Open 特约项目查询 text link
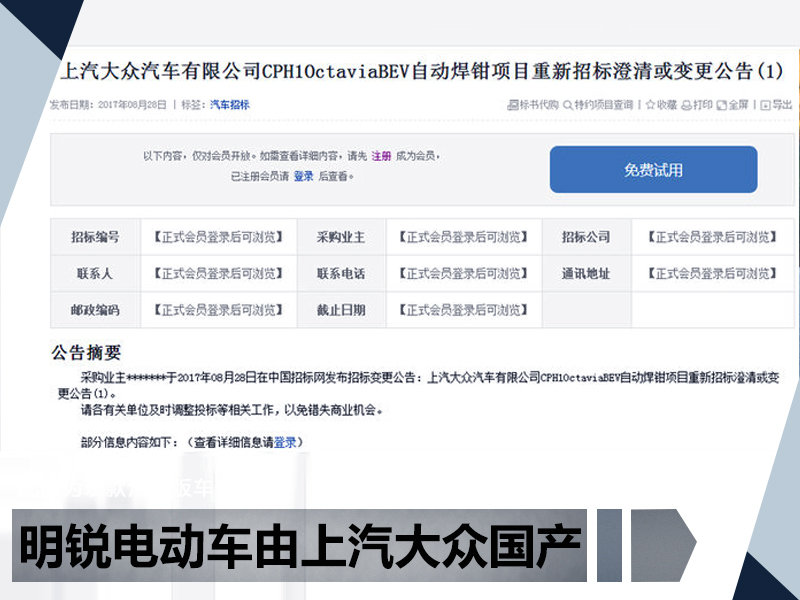The width and height of the screenshot is (800, 600). [604, 105]
